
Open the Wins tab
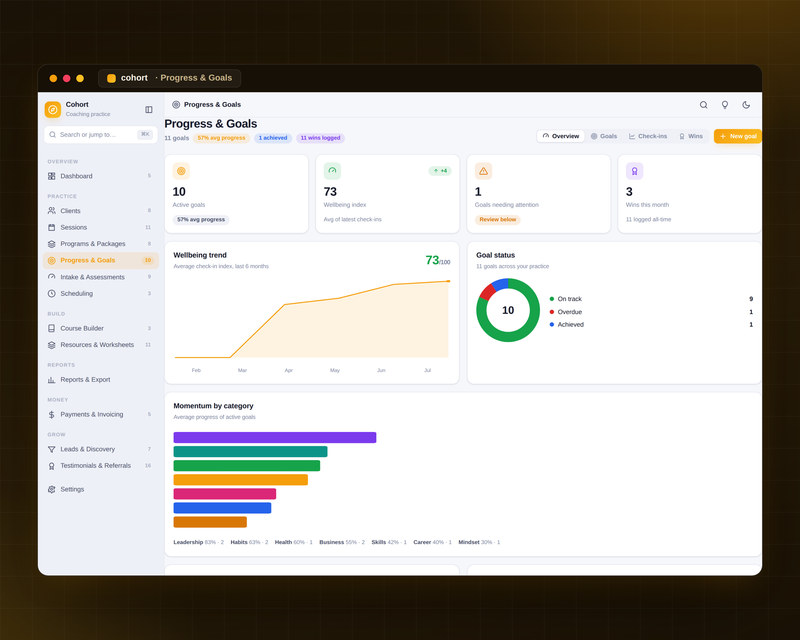(x=691, y=136)
